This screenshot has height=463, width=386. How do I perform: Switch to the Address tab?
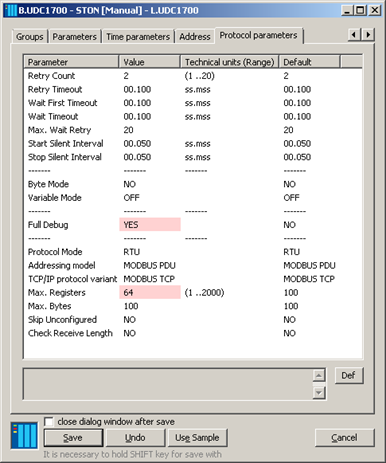pyautogui.click(x=195, y=37)
